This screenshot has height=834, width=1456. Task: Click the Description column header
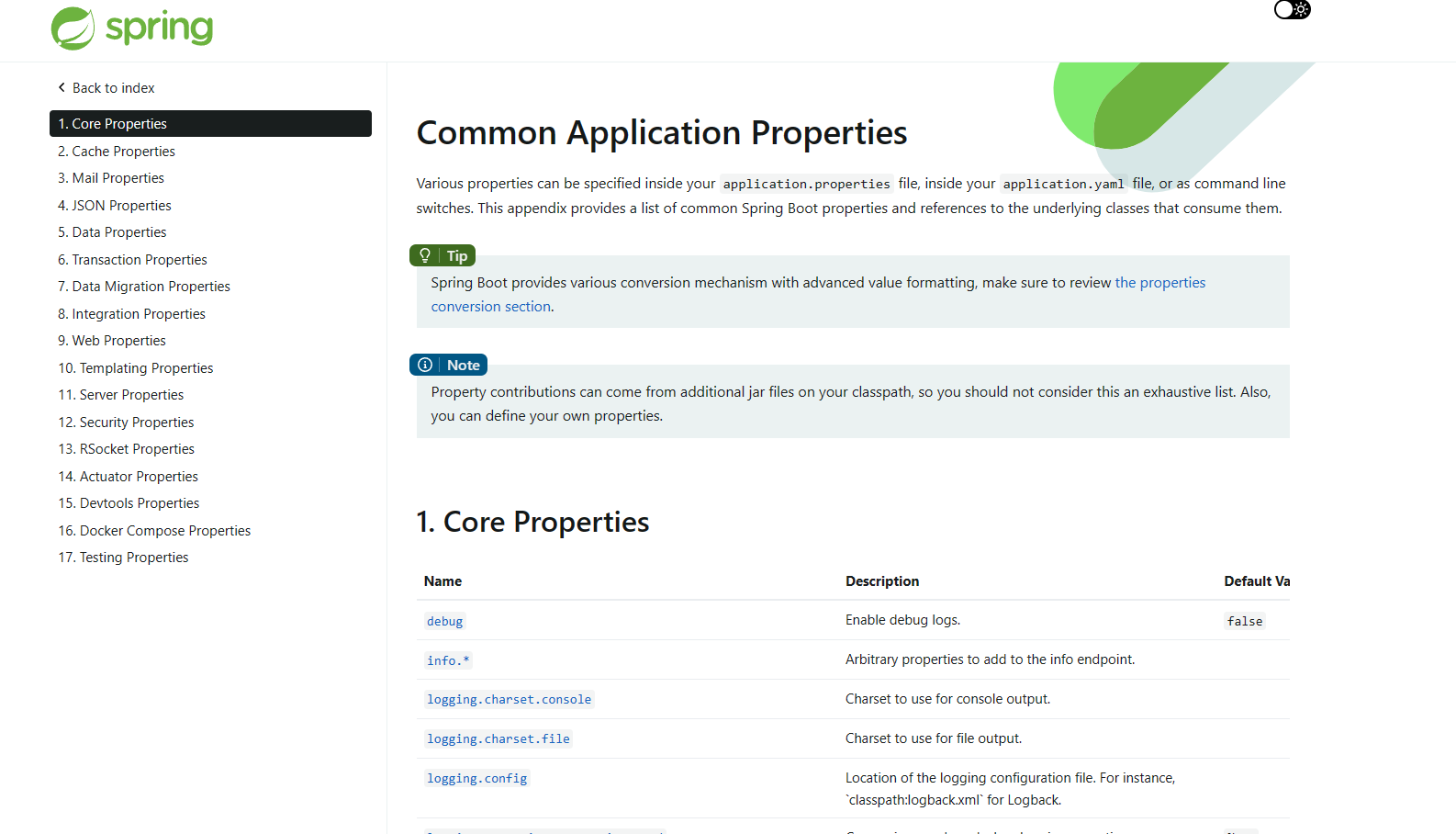[882, 581]
